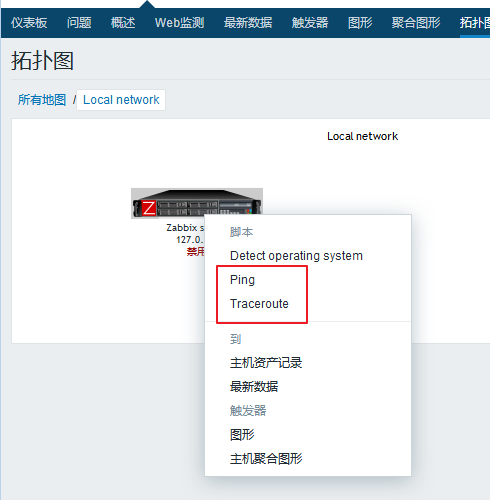Screen dimensions: 490x500
Task: Click the Local network breadcrumb link
Action: (121, 100)
